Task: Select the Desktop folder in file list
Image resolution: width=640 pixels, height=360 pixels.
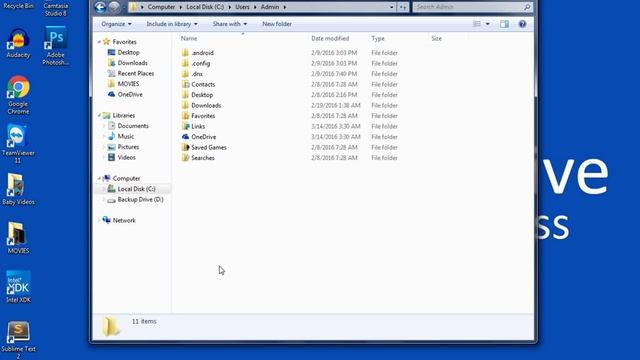Action: [202, 95]
